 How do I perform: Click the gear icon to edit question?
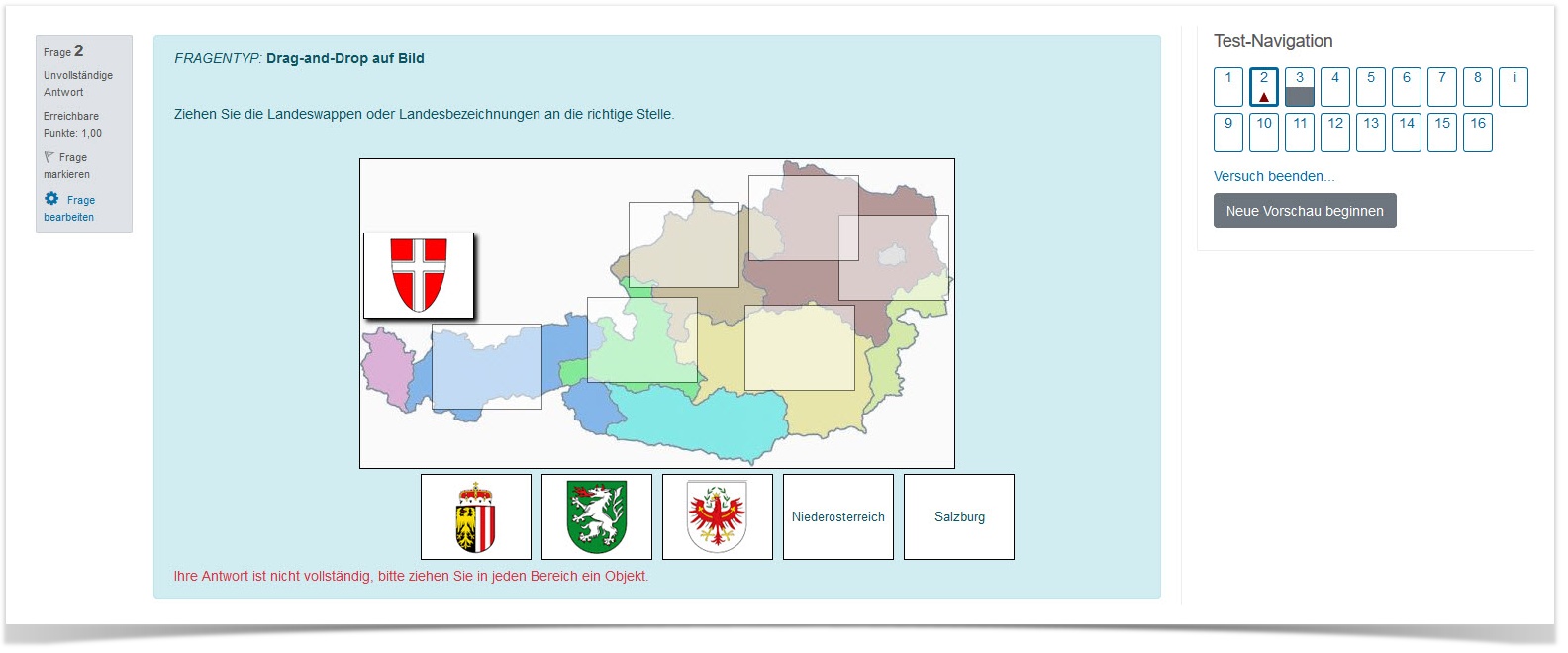pos(51,199)
